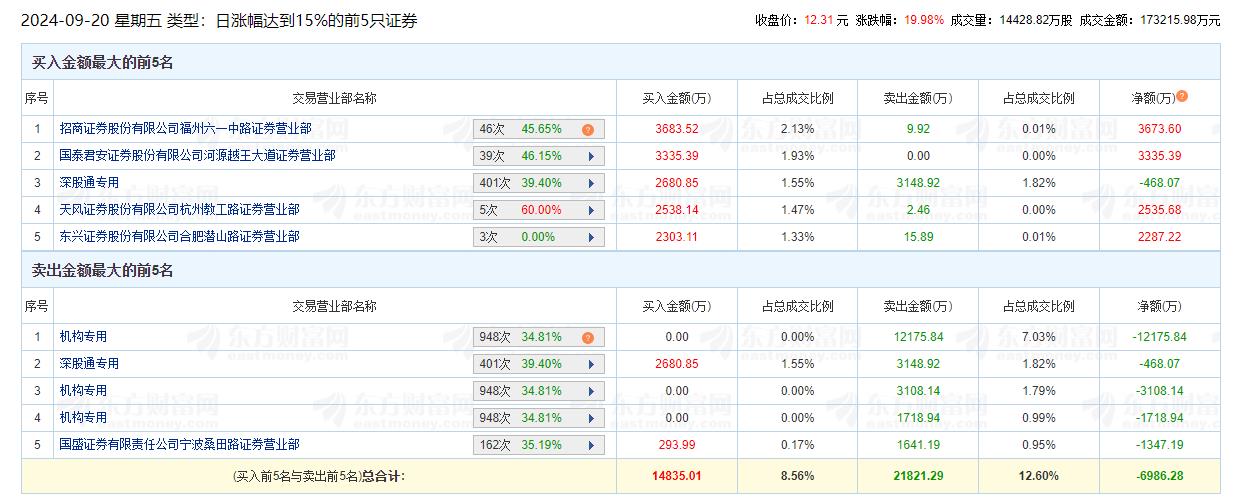Expand the 948次 stats box in sell-rank-3 row
Image resolution: width=1239 pixels, height=504 pixels.
539,391
